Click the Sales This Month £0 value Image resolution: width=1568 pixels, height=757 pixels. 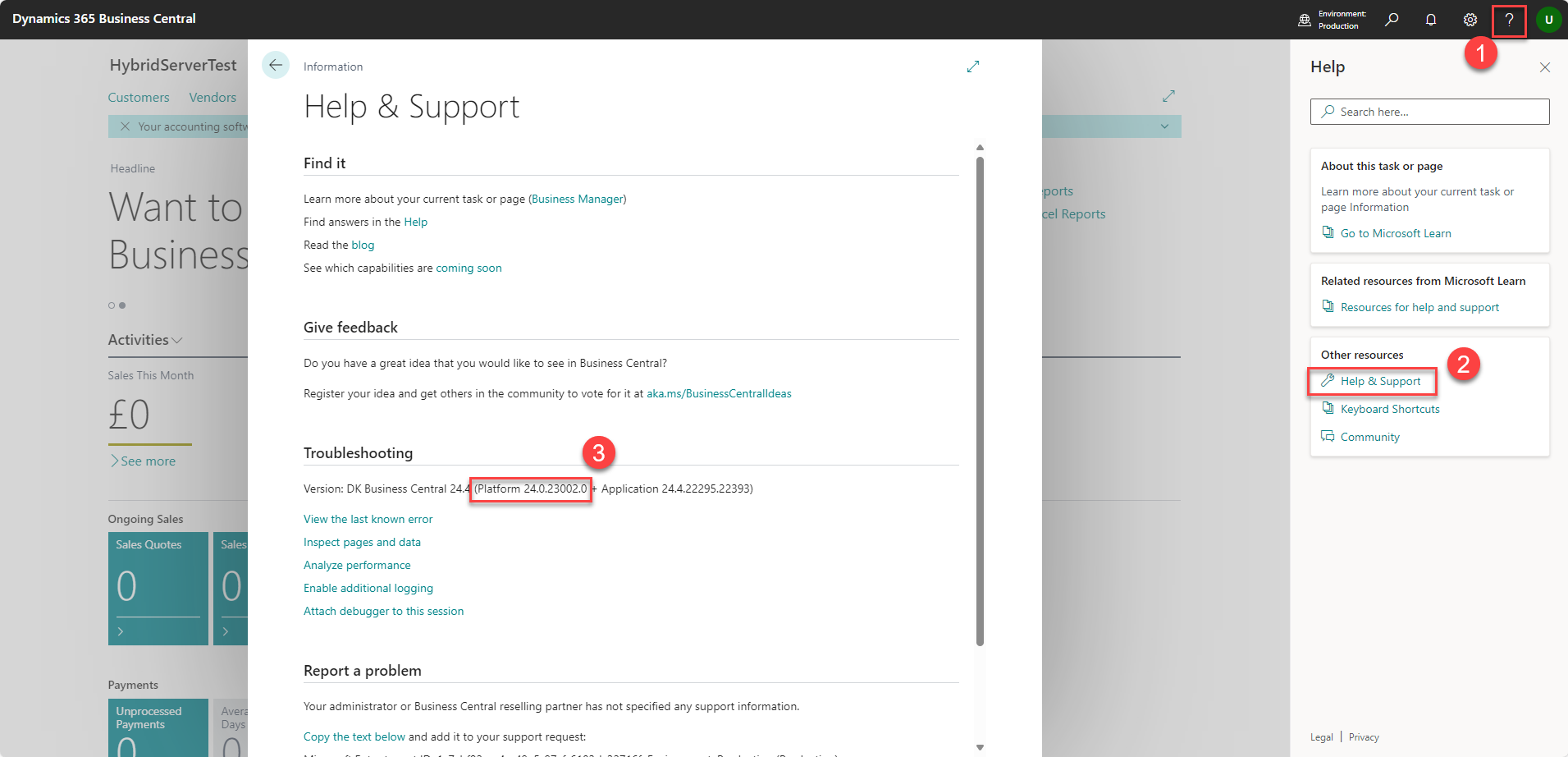pyautogui.click(x=130, y=414)
